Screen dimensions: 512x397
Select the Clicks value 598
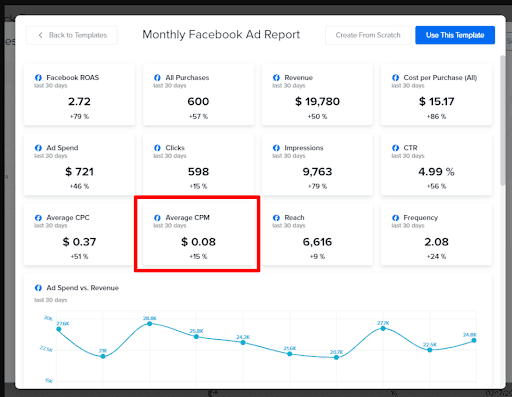click(x=198, y=172)
